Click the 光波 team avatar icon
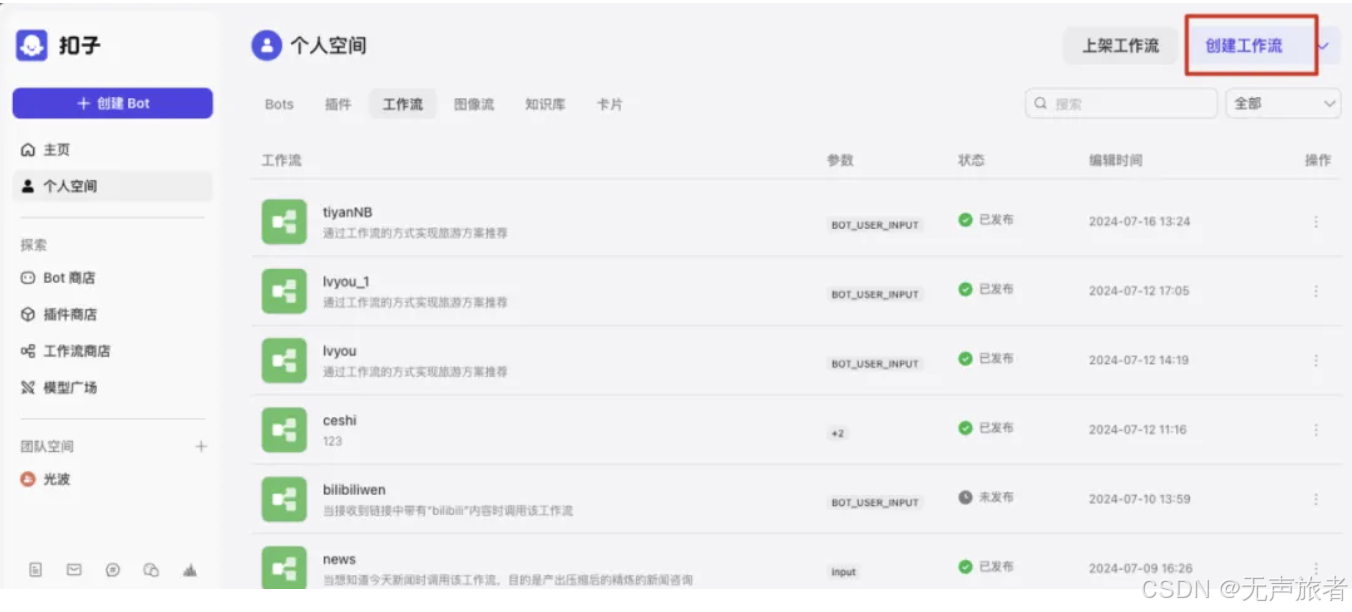This screenshot has height=612, width=1352. [x=28, y=479]
